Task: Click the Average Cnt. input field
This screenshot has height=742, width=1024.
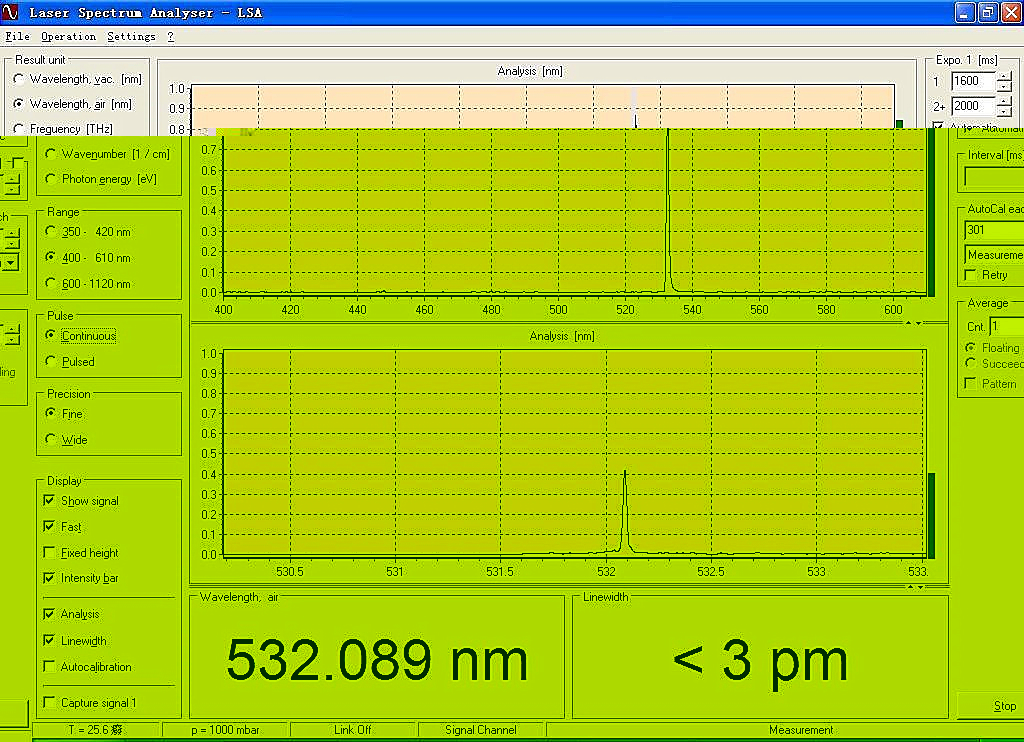Action: tap(1006, 326)
